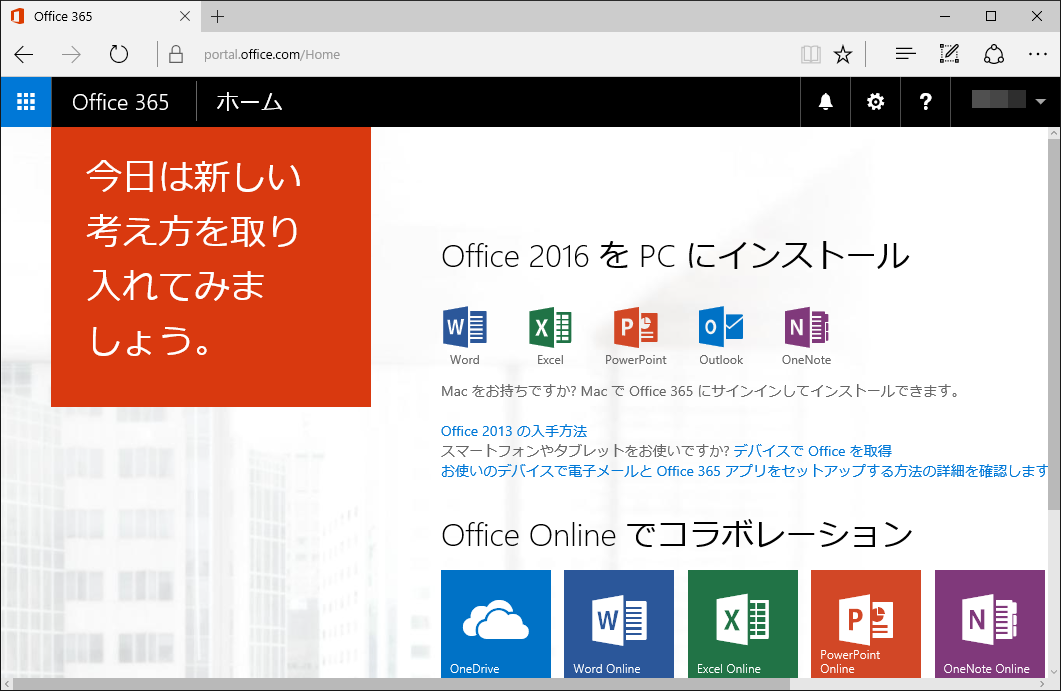
Task: Click the Office 2016 を PC にインストール heading
Action: pyautogui.click(x=675, y=256)
